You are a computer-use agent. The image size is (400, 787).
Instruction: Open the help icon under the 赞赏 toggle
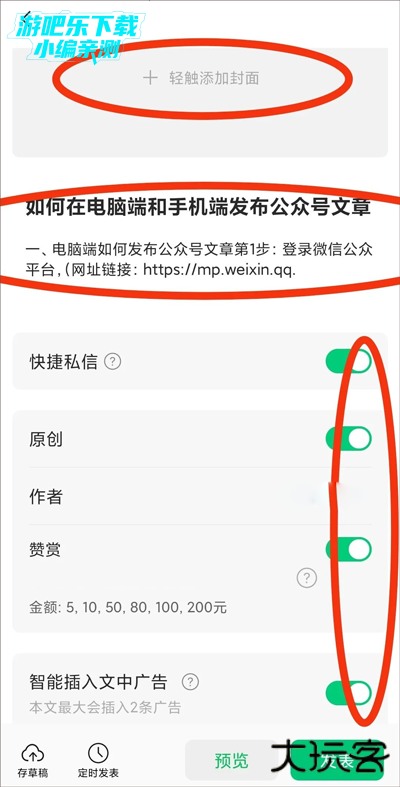[x=307, y=578]
